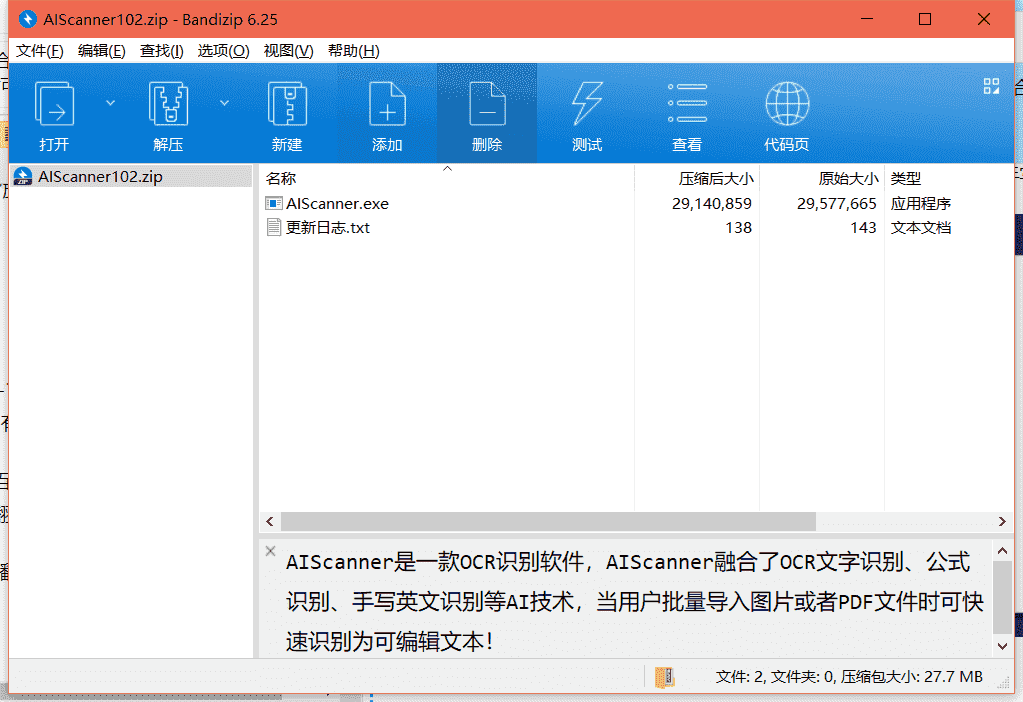
Task: Sort by 原始大小 column header
Action: pos(822,178)
